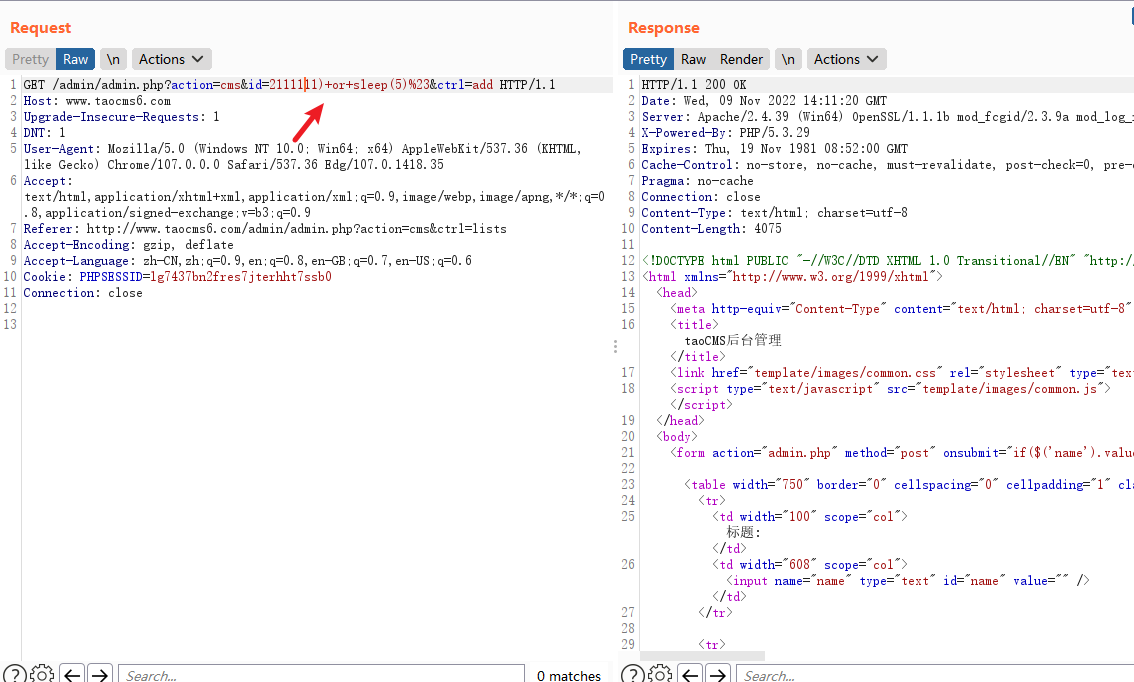The image size is (1134, 682).
Task: Click the 'X-Powered-By: PHP/5.3.29' header
Action: click(x=725, y=133)
